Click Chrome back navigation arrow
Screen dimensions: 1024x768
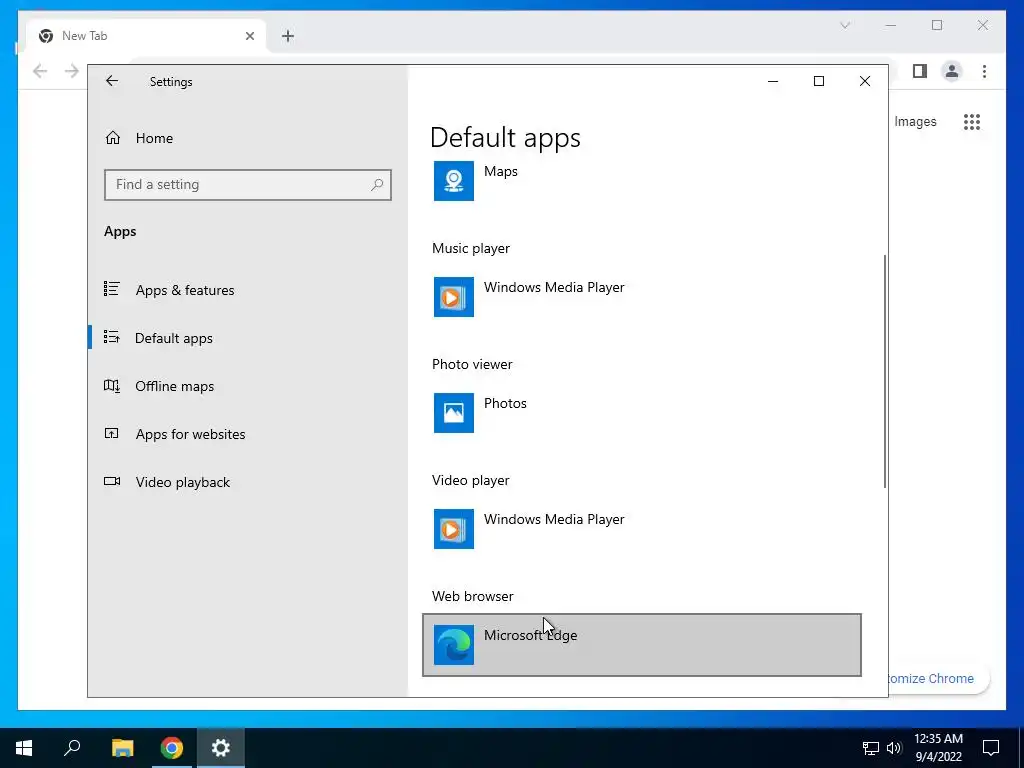pyautogui.click(x=40, y=71)
